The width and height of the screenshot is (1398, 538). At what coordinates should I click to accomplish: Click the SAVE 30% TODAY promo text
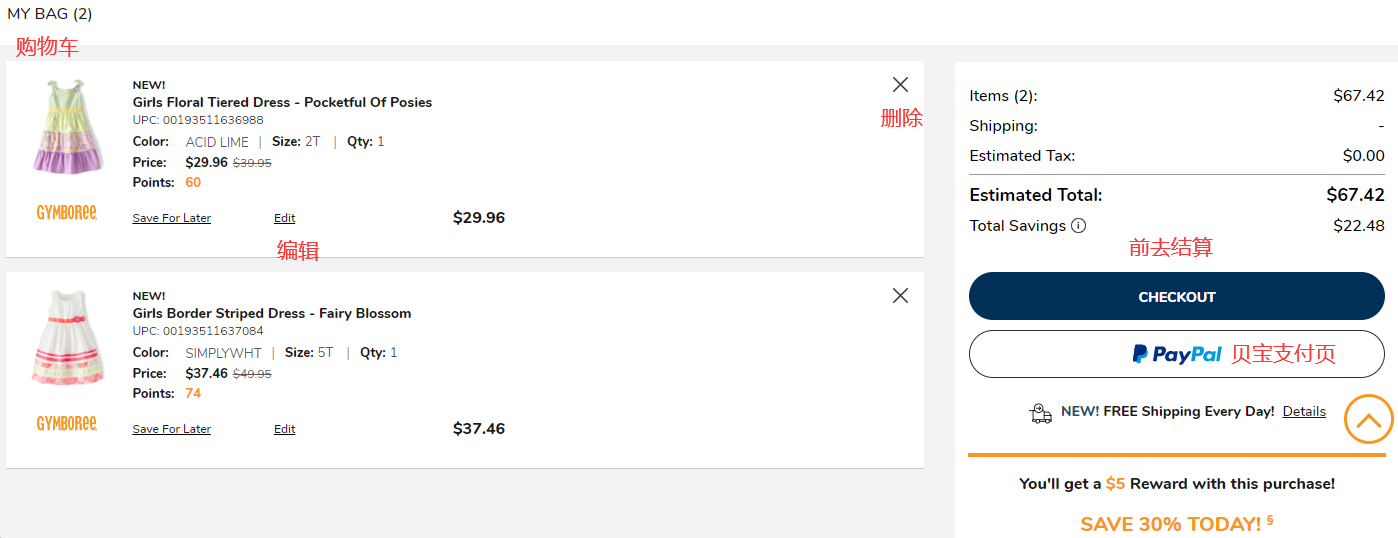pyautogui.click(x=1170, y=524)
